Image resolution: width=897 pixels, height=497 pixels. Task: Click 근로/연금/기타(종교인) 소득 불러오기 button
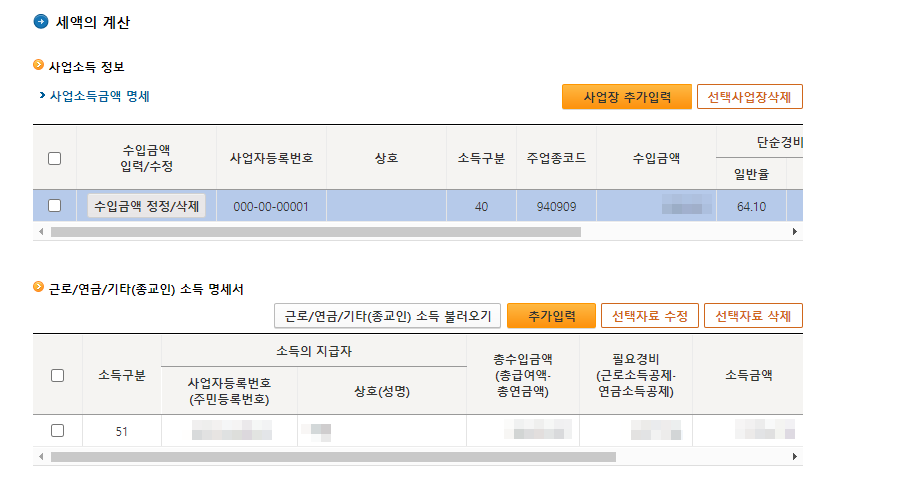tap(387, 316)
